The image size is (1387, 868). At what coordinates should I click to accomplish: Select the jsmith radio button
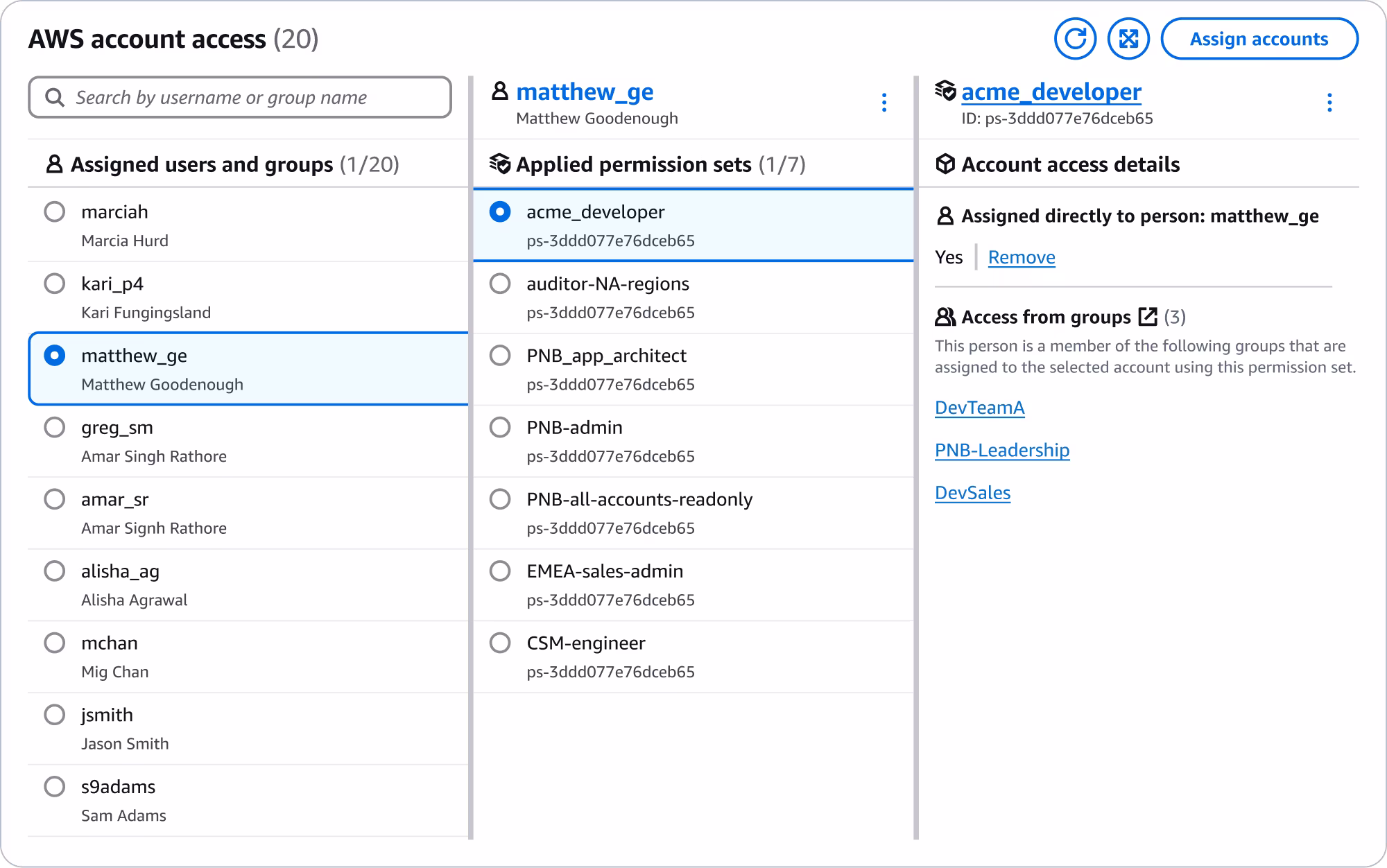(x=55, y=715)
